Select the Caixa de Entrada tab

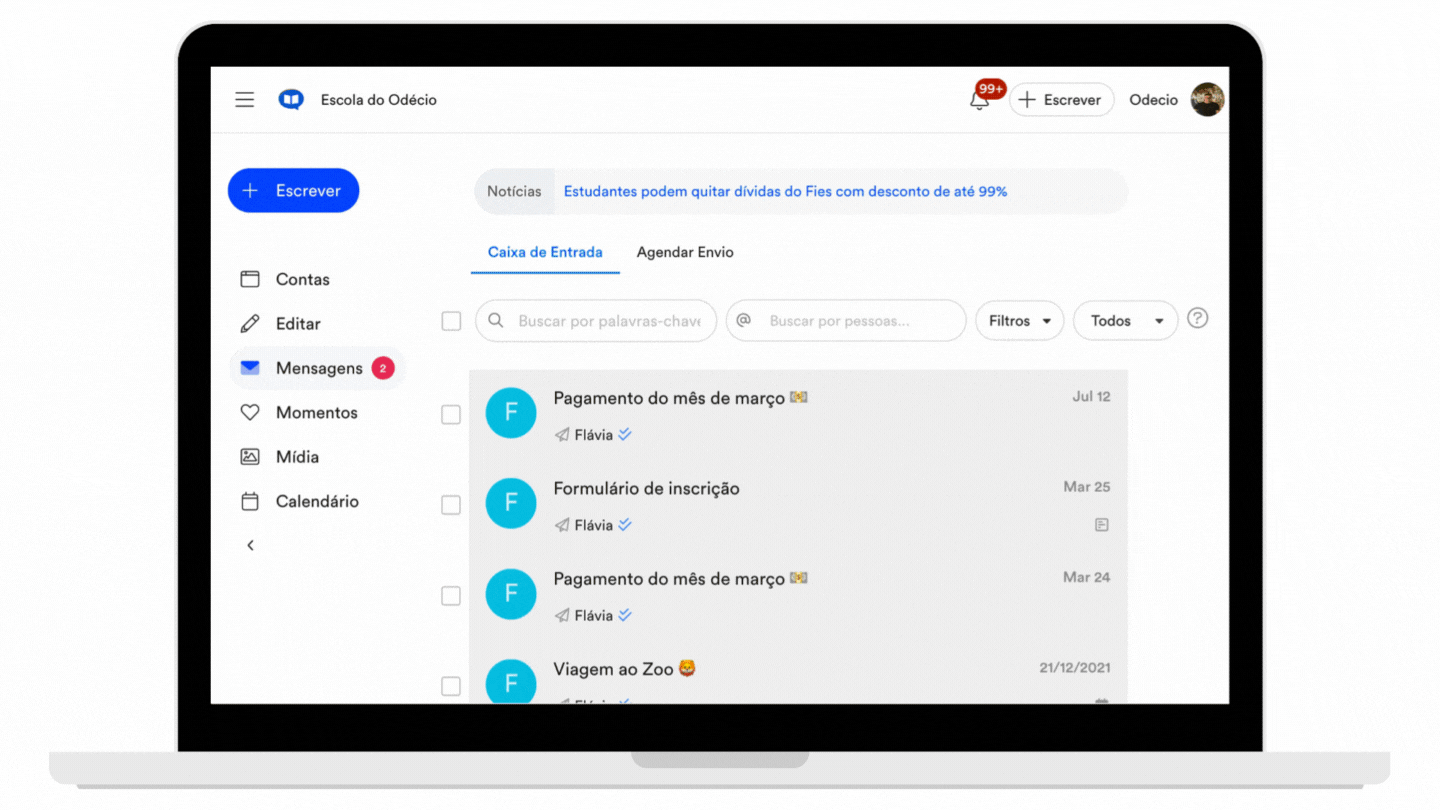tap(545, 252)
